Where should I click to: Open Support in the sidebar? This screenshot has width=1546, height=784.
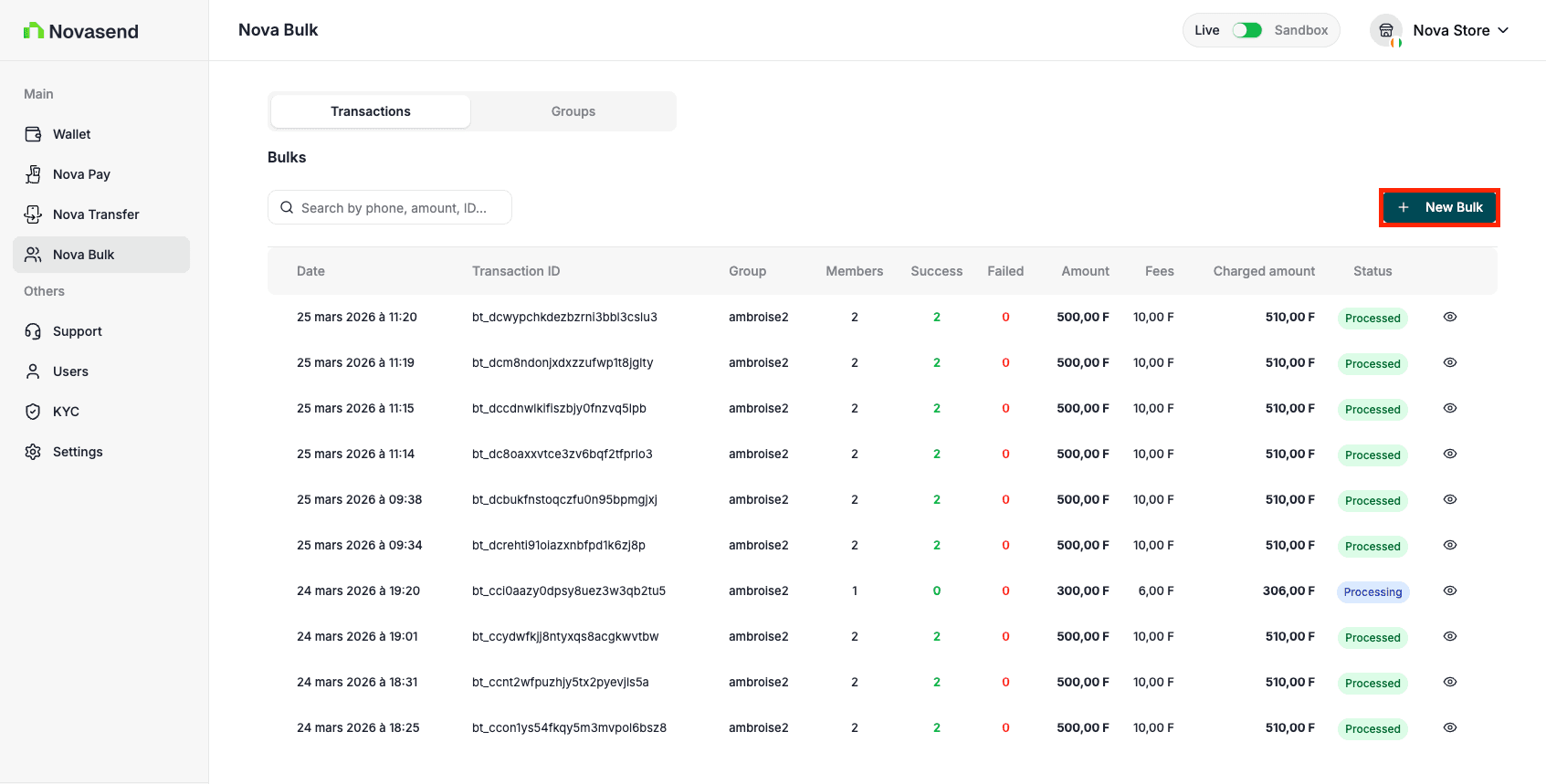click(x=101, y=331)
